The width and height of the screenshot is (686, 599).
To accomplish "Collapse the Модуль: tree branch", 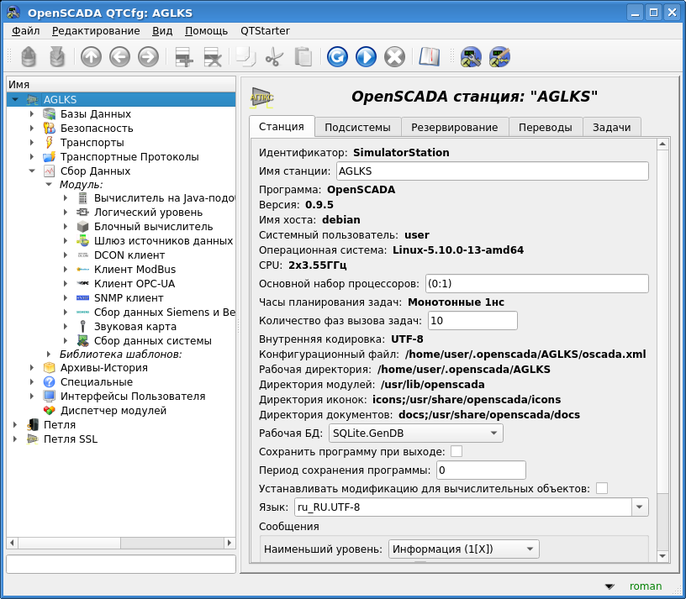I will pyautogui.click(x=49, y=185).
